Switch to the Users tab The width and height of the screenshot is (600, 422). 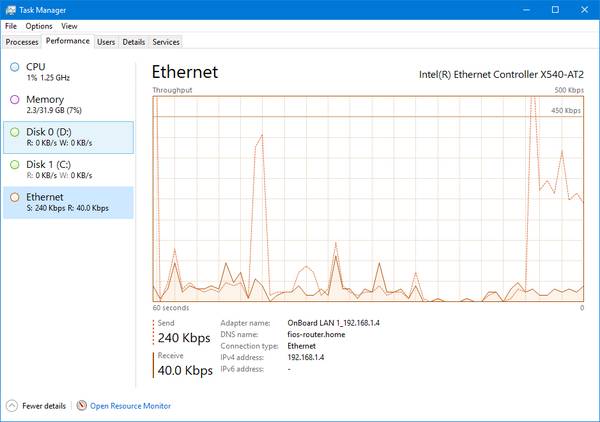pos(106,42)
